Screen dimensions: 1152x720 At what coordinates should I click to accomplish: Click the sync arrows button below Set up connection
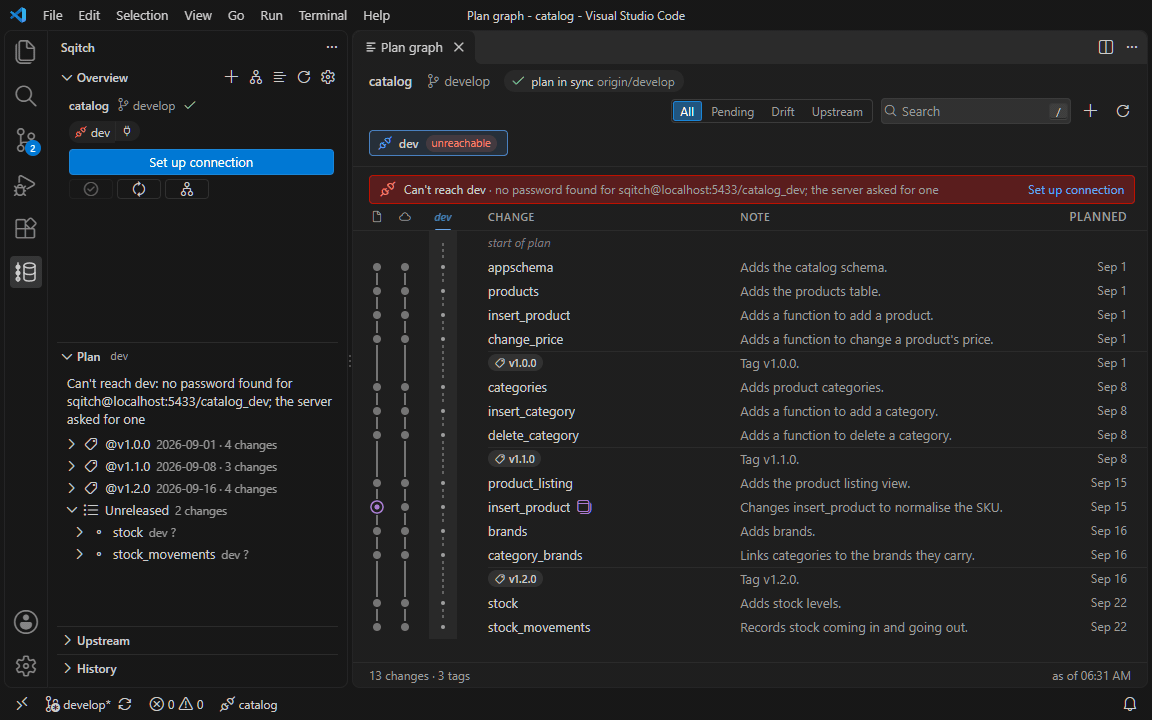click(x=139, y=190)
